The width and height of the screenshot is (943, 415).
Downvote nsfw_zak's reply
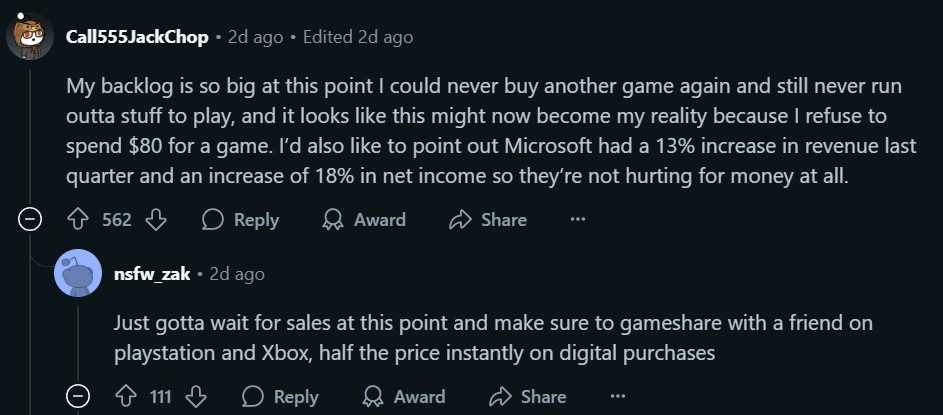195,397
